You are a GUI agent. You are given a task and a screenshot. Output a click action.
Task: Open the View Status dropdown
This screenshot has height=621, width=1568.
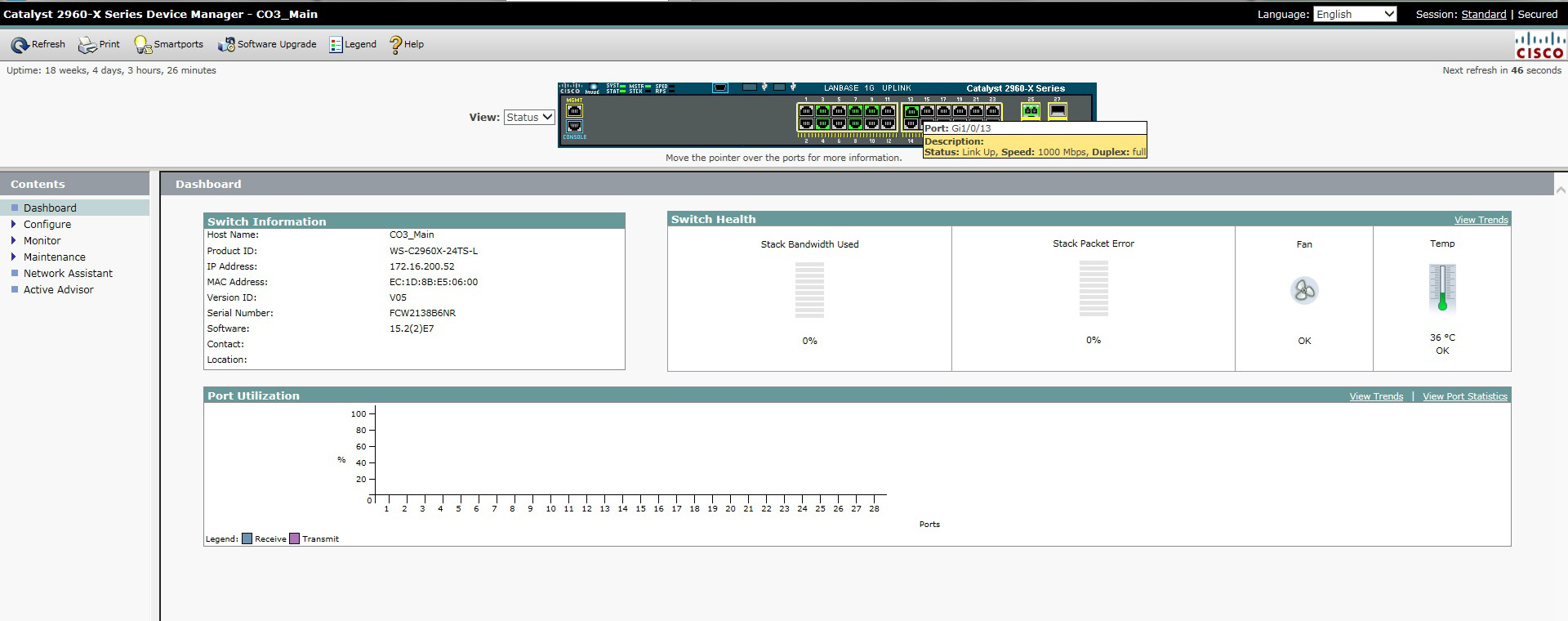[x=529, y=118]
